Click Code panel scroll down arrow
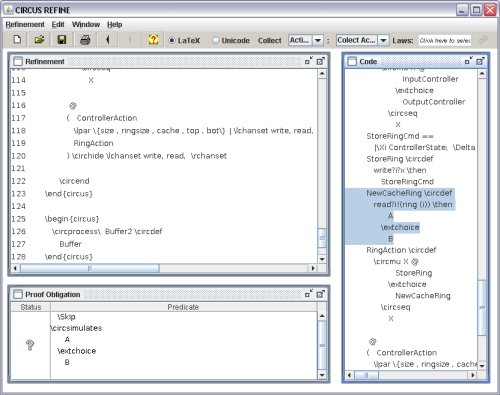Viewport: 500px width, 395px height. pos(482,366)
